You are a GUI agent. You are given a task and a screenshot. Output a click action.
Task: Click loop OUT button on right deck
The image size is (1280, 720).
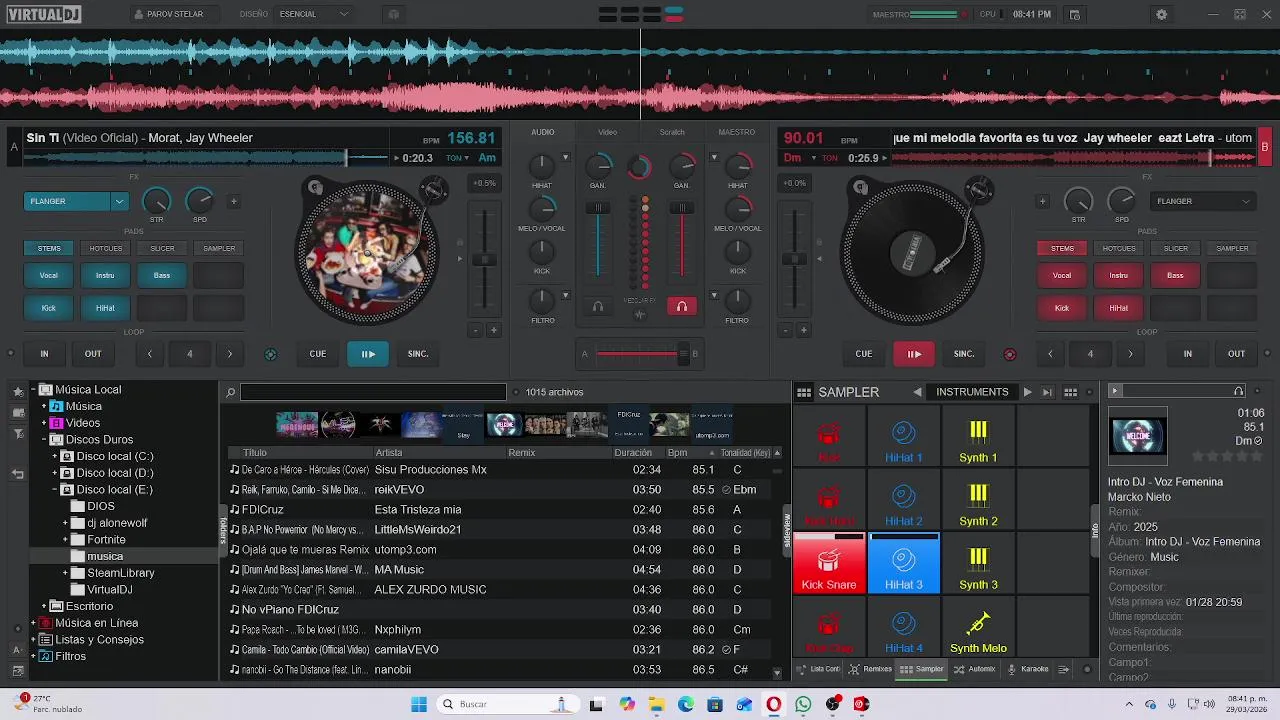(x=1237, y=354)
